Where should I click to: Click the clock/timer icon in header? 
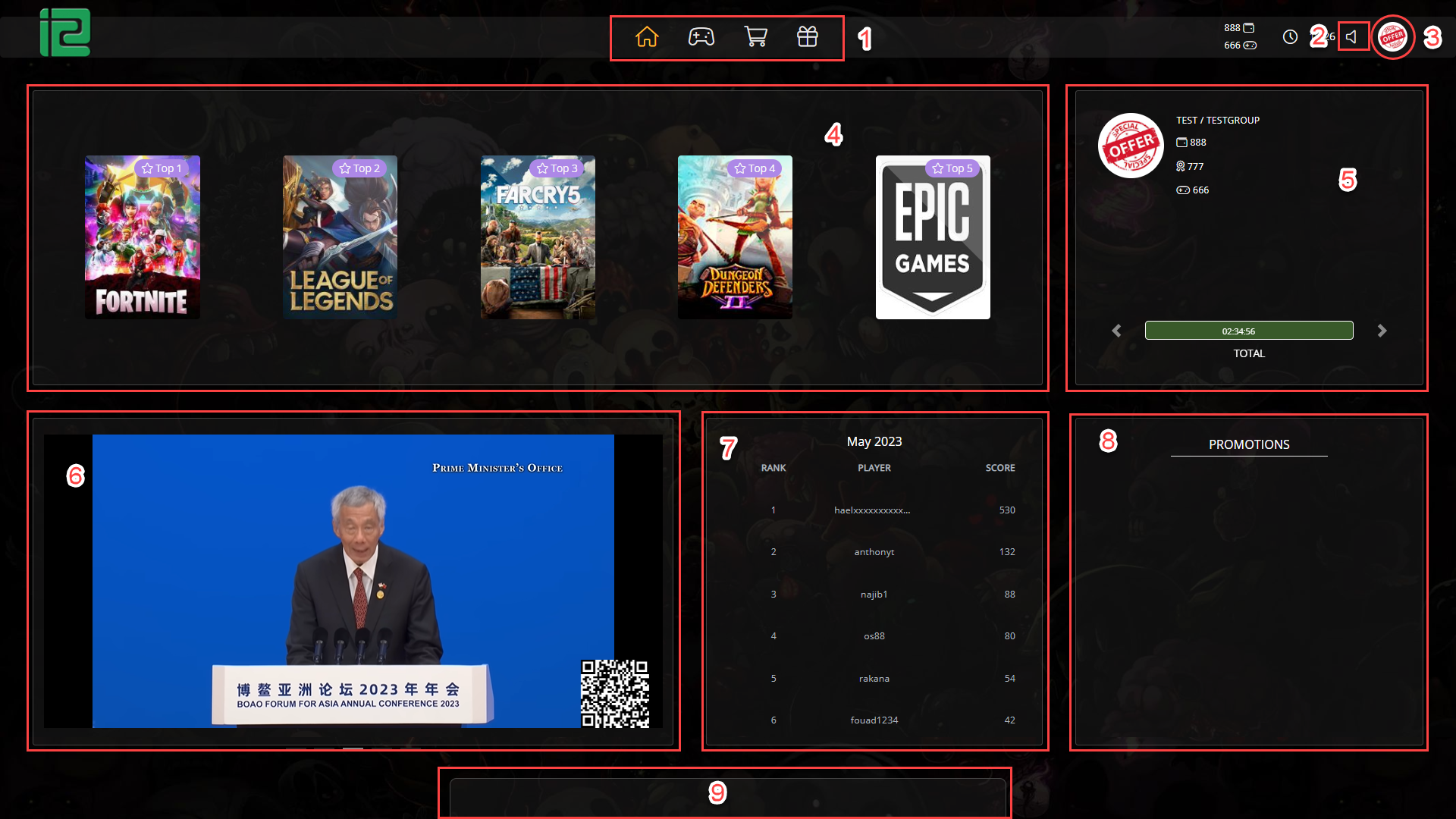click(x=1291, y=37)
